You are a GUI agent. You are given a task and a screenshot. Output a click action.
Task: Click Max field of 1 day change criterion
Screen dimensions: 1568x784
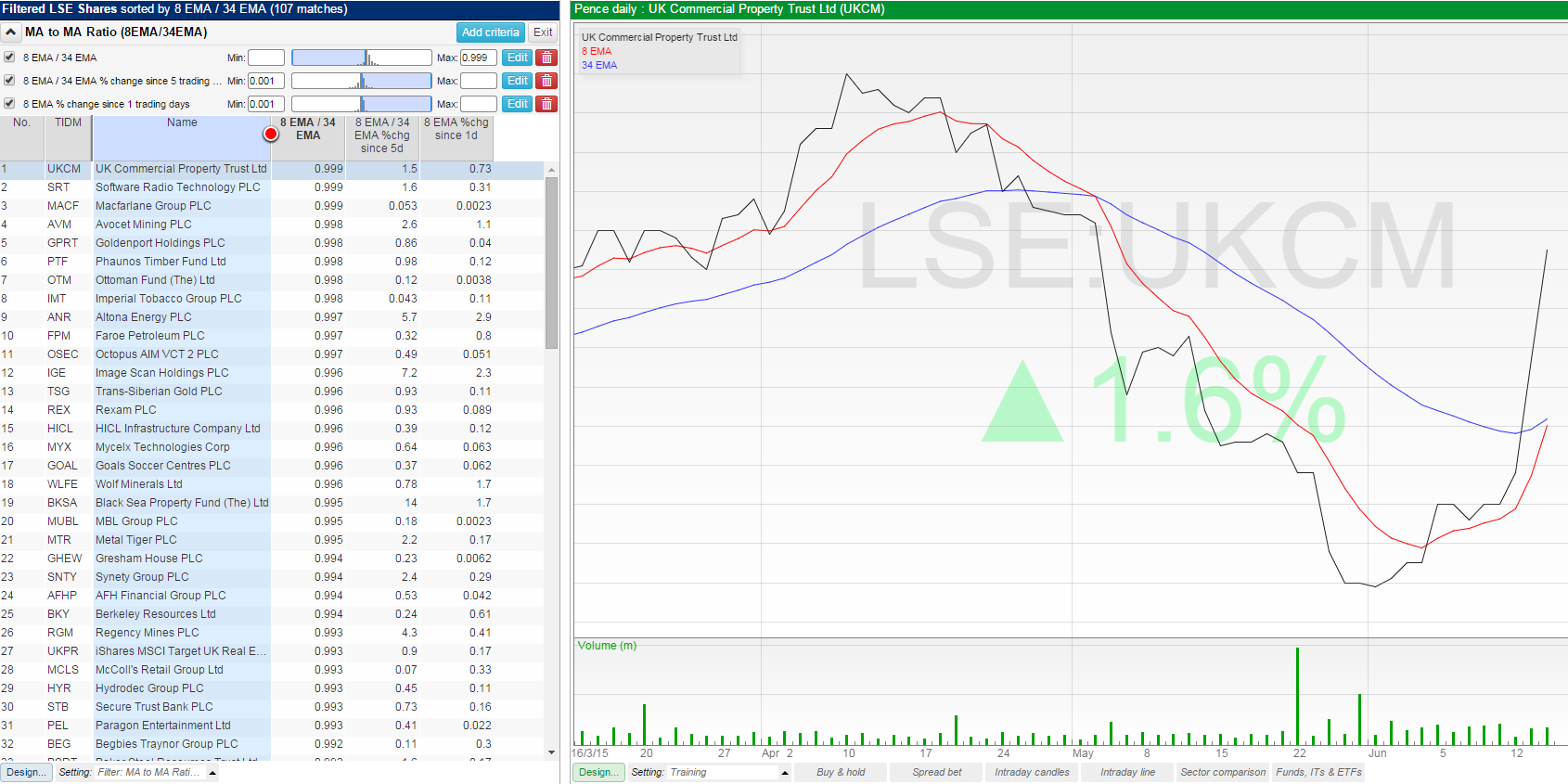(x=479, y=104)
